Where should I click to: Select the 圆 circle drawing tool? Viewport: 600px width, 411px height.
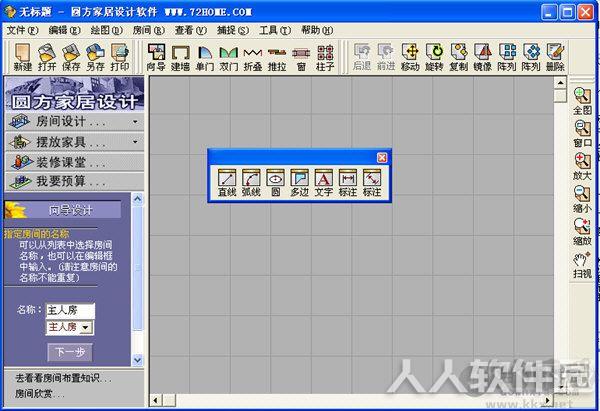(276, 183)
